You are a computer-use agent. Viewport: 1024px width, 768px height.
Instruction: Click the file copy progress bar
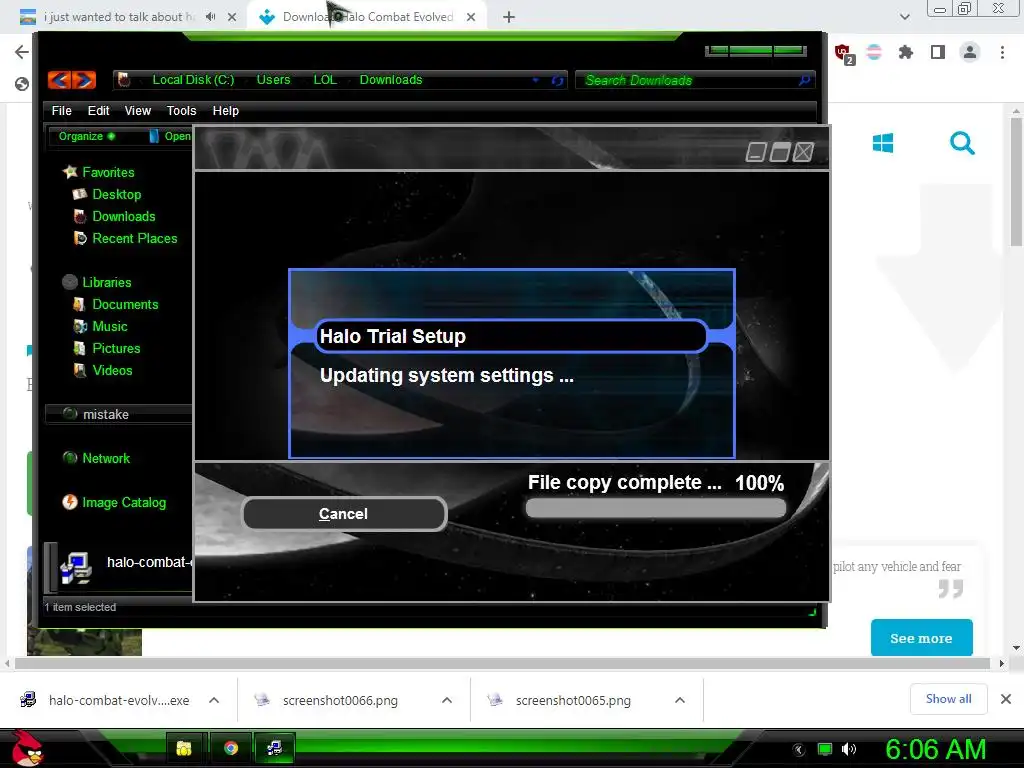click(656, 509)
